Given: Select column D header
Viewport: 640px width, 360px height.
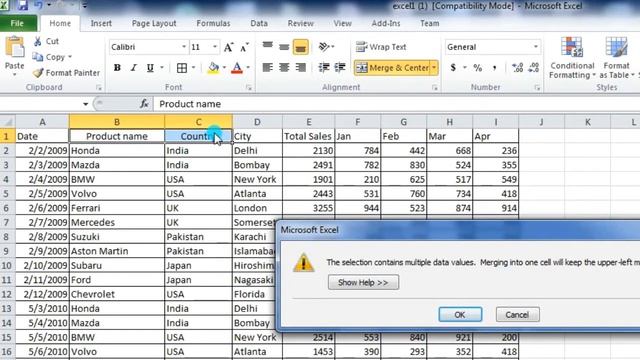Looking at the screenshot, I should click(x=257, y=122).
